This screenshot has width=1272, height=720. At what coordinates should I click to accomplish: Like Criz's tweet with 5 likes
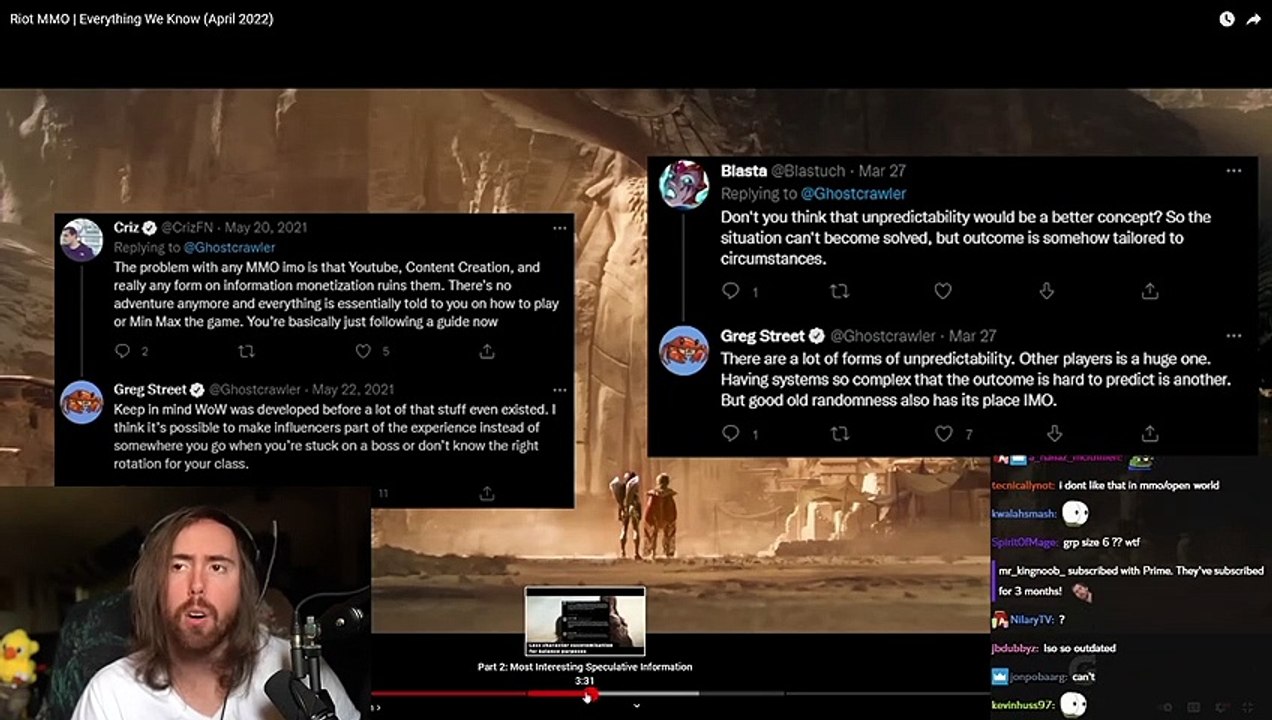click(364, 351)
